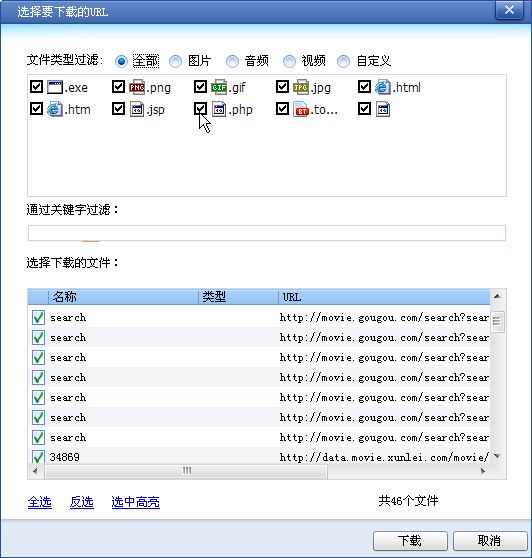Click the scroll down arrow of file list
532x558 pixels.
pos(497,456)
